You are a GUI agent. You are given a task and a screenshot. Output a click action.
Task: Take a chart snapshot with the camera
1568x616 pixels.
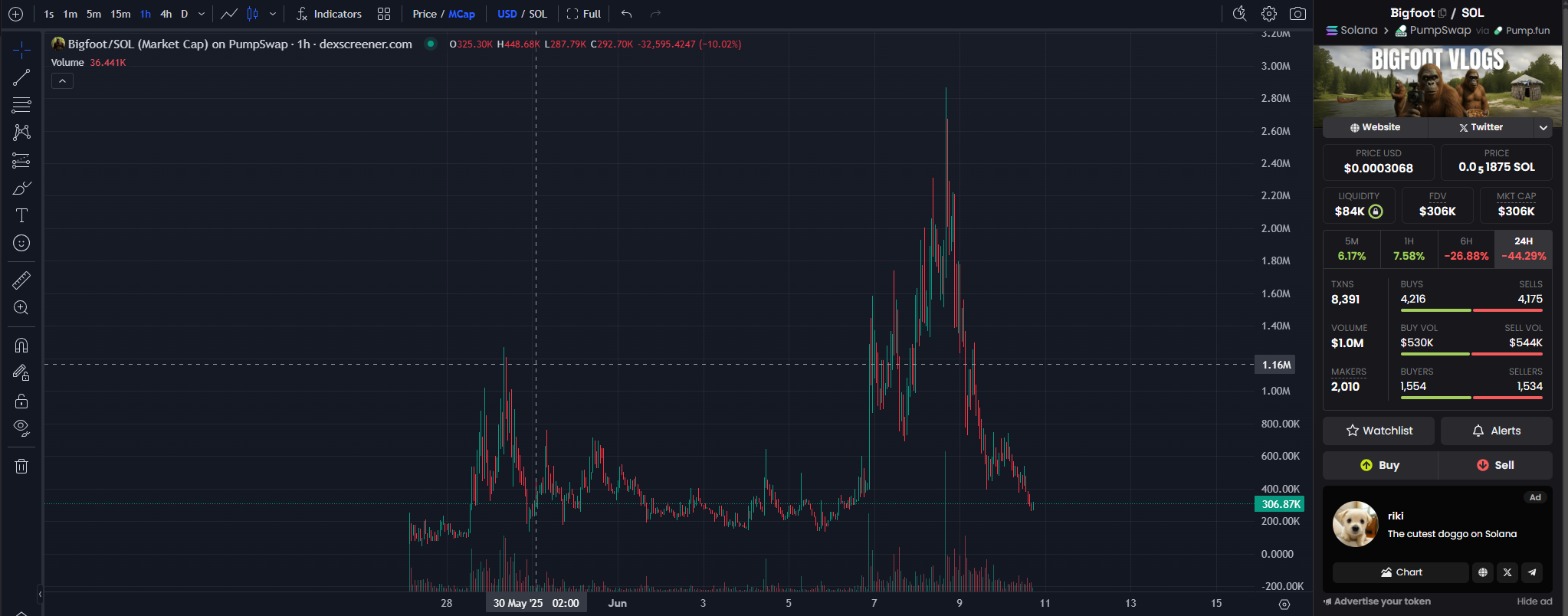pyautogui.click(x=1297, y=14)
